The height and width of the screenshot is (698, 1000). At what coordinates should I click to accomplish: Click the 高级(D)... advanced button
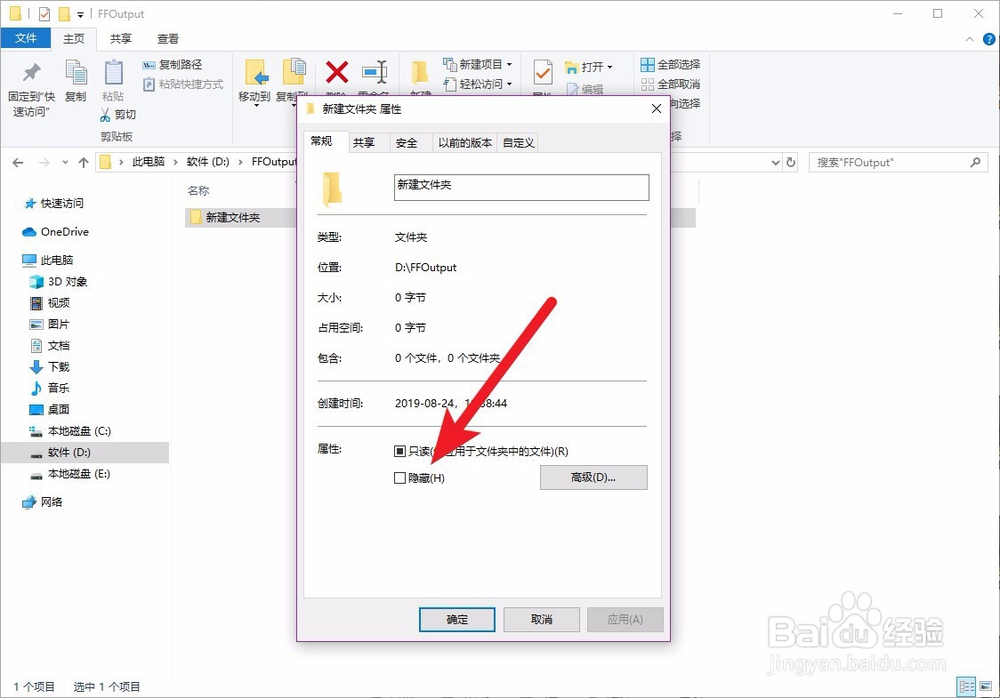[x=593, y=477]
